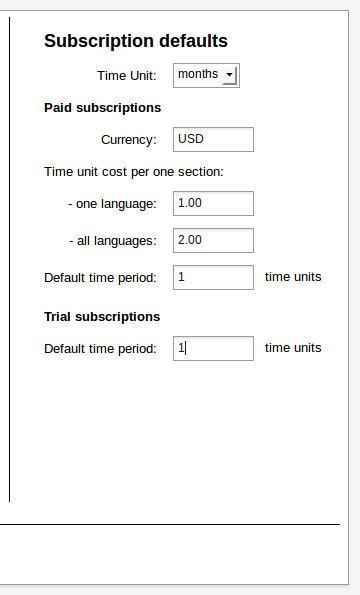Image resolution: width=360 pixels, height=595 pixels.
Task: Click the Default time period label under Trial subscriptions
Action: tap(100, 349)
